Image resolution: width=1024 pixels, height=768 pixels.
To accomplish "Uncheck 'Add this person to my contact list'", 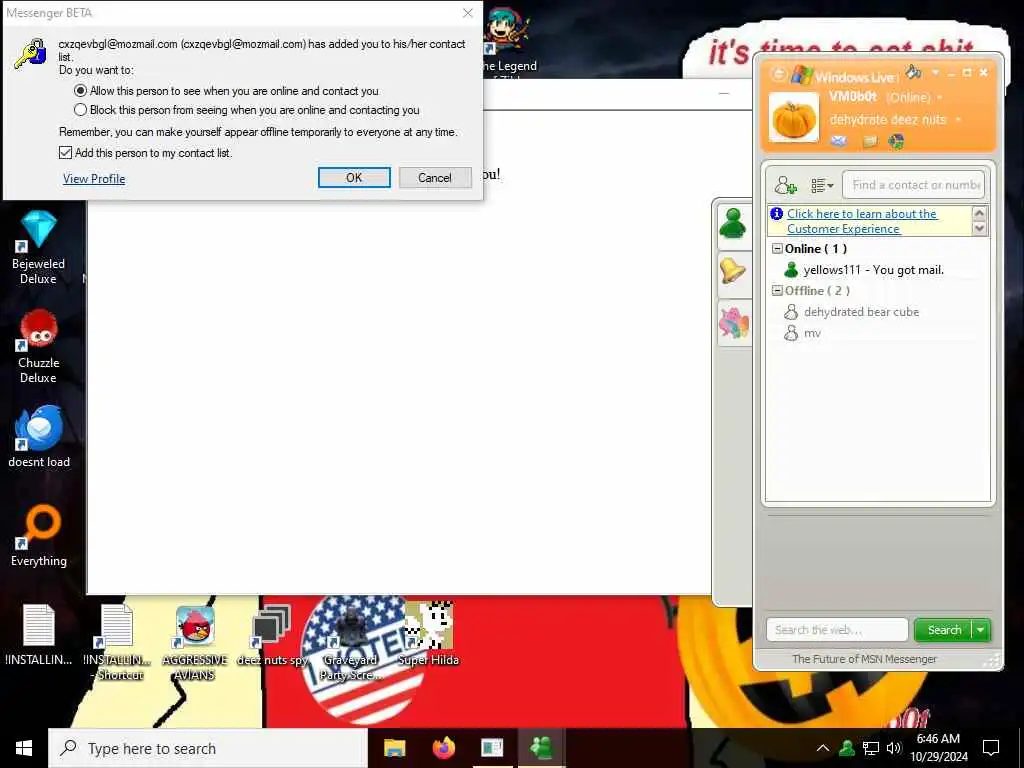I will coord(65,153).
